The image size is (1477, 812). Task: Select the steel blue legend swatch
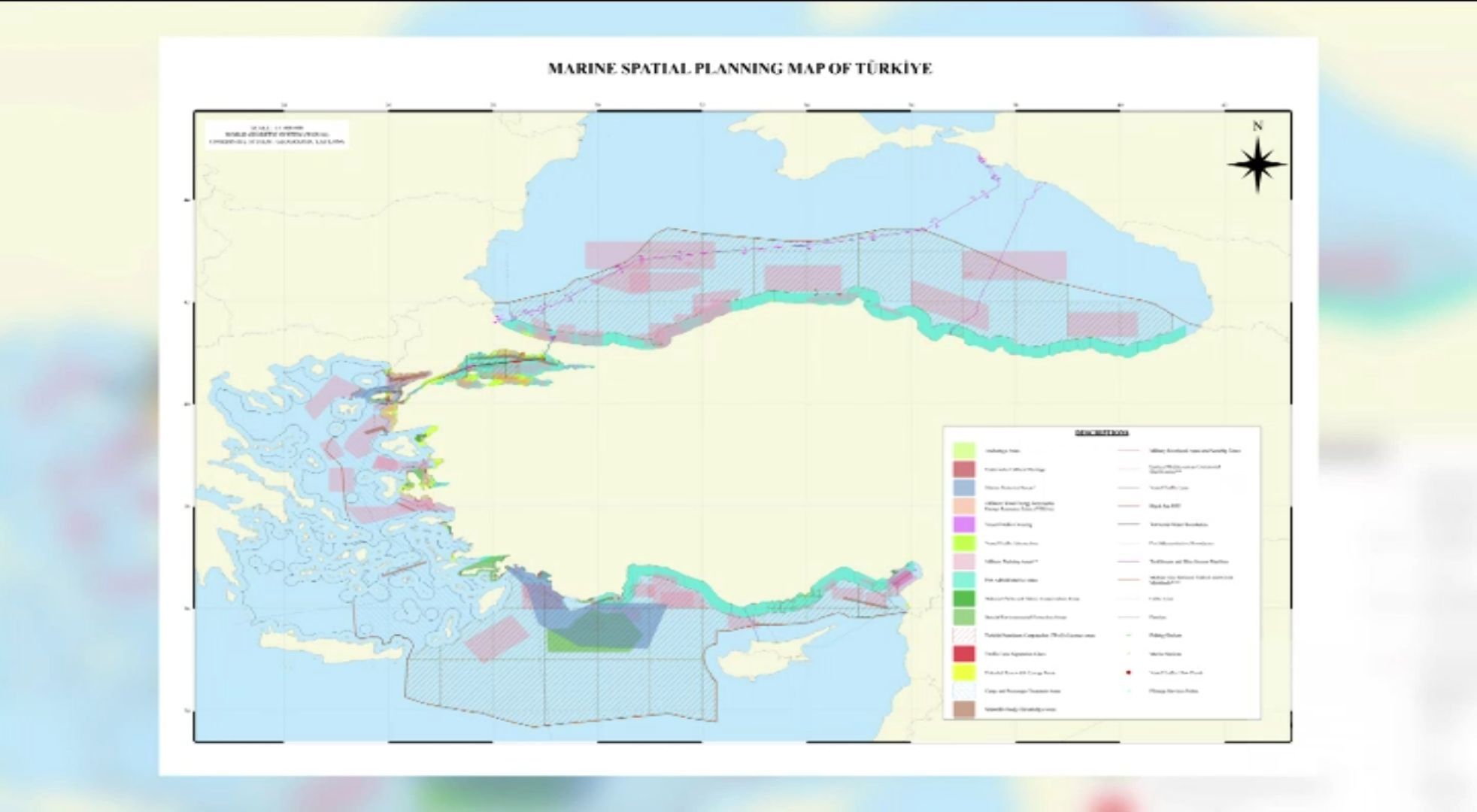[964, 487]
